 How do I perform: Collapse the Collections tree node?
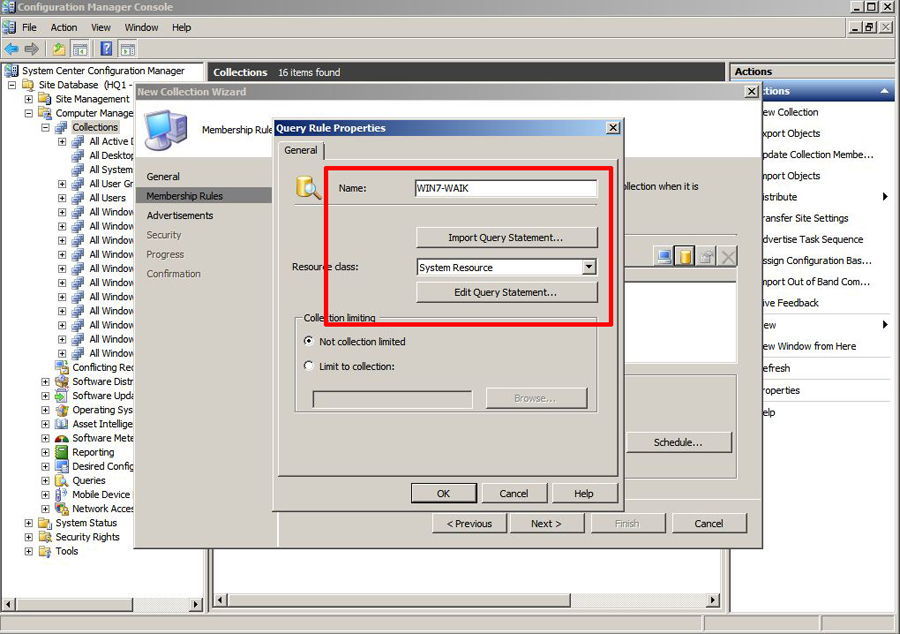coord(45,127)
